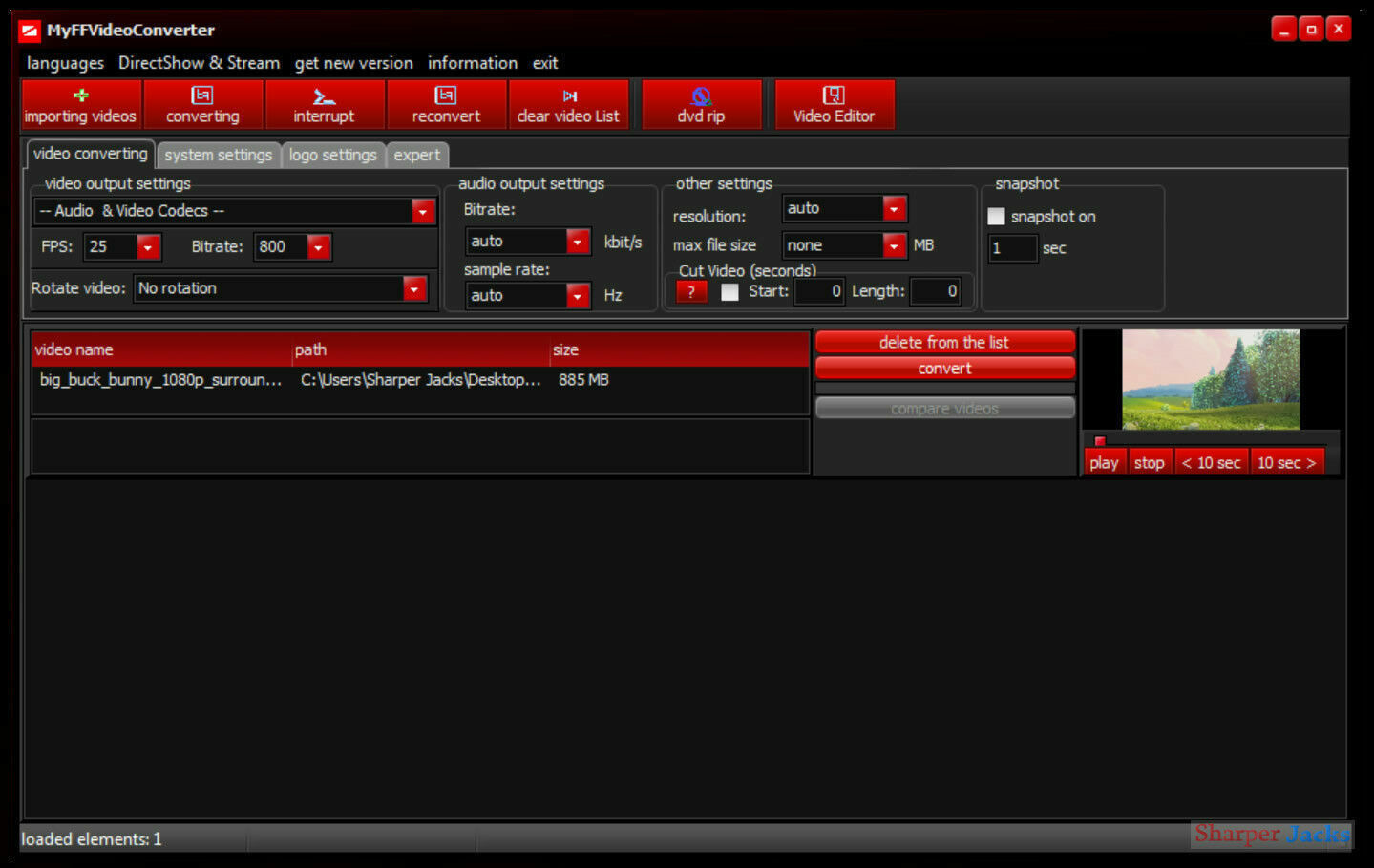Viewport: 1374px width, 868px height.
Task: Switch to the logo settings tab
Action: coord(333,155)
